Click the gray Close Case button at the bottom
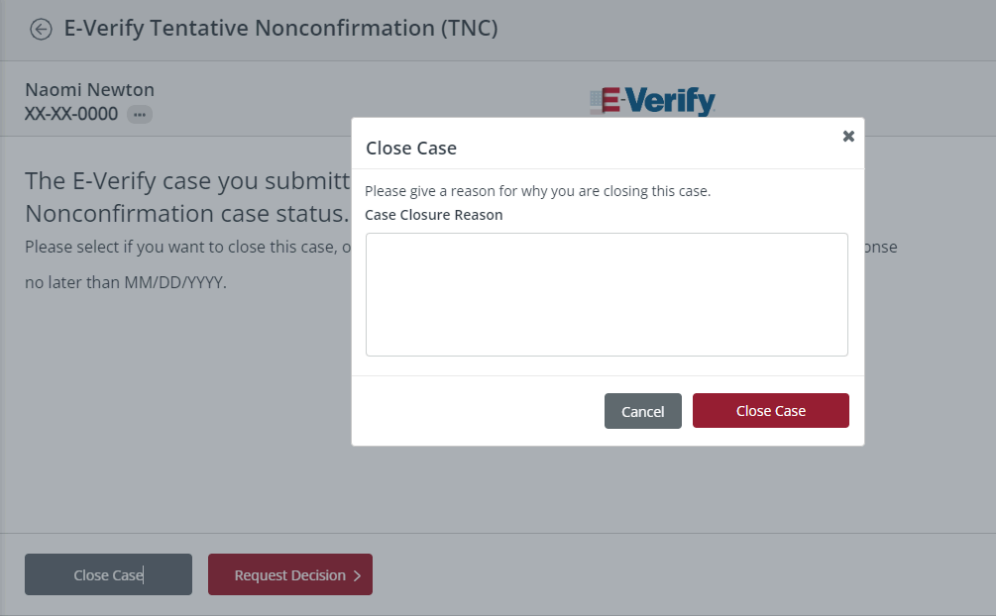The height and width of the screenshot is (616, 996). (x=108, y=574)
